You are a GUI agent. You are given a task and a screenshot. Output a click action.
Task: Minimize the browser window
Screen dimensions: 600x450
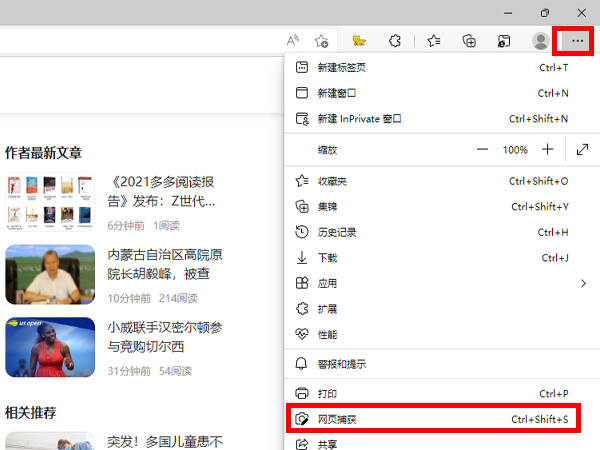tap(508, 13)
